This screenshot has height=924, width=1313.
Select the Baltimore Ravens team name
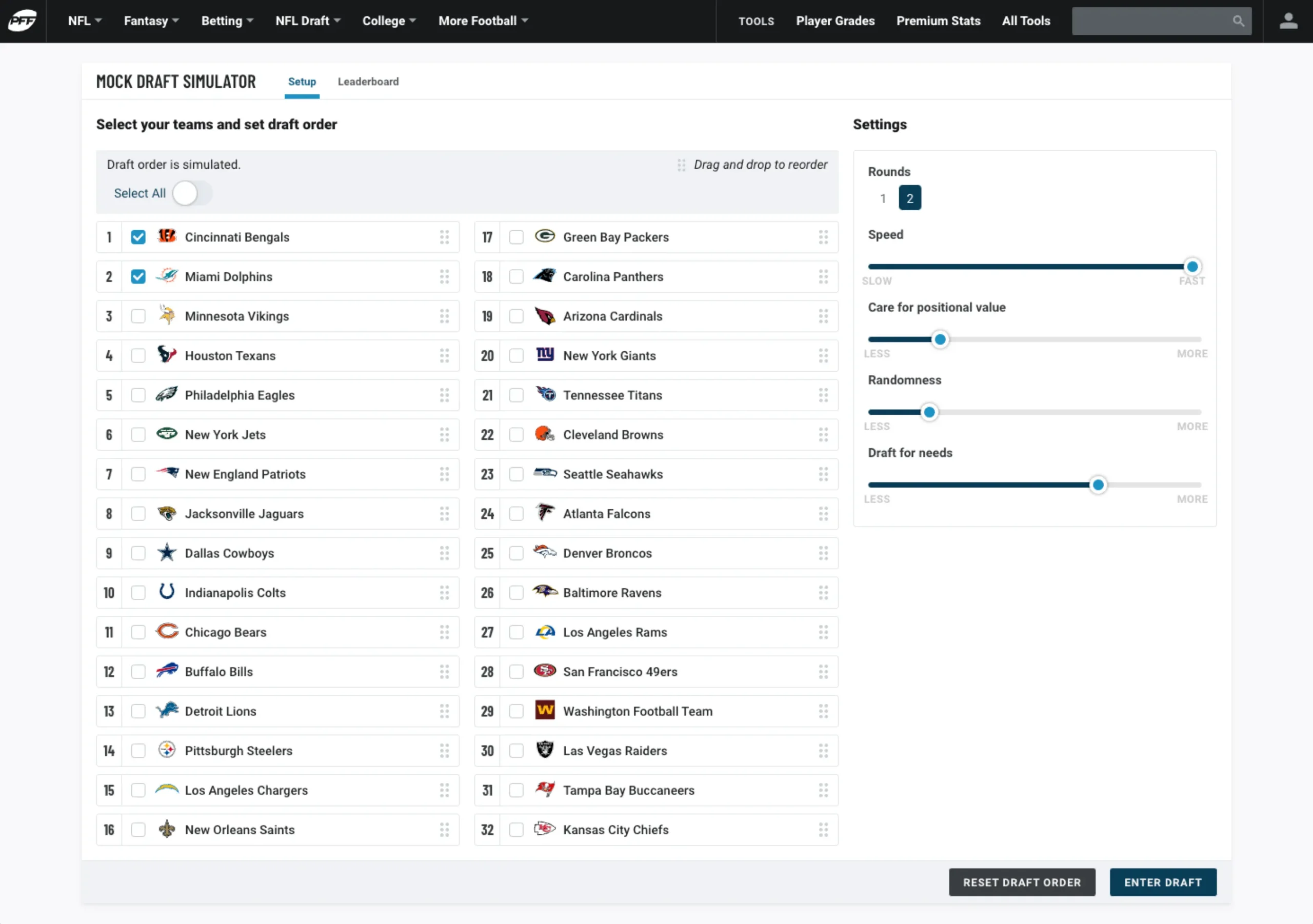pos(612,593)
